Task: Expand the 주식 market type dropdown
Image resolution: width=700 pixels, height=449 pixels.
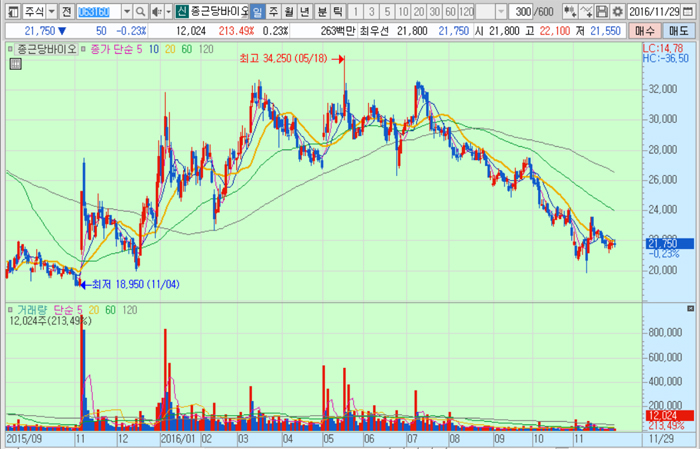Action: point(50,11)
